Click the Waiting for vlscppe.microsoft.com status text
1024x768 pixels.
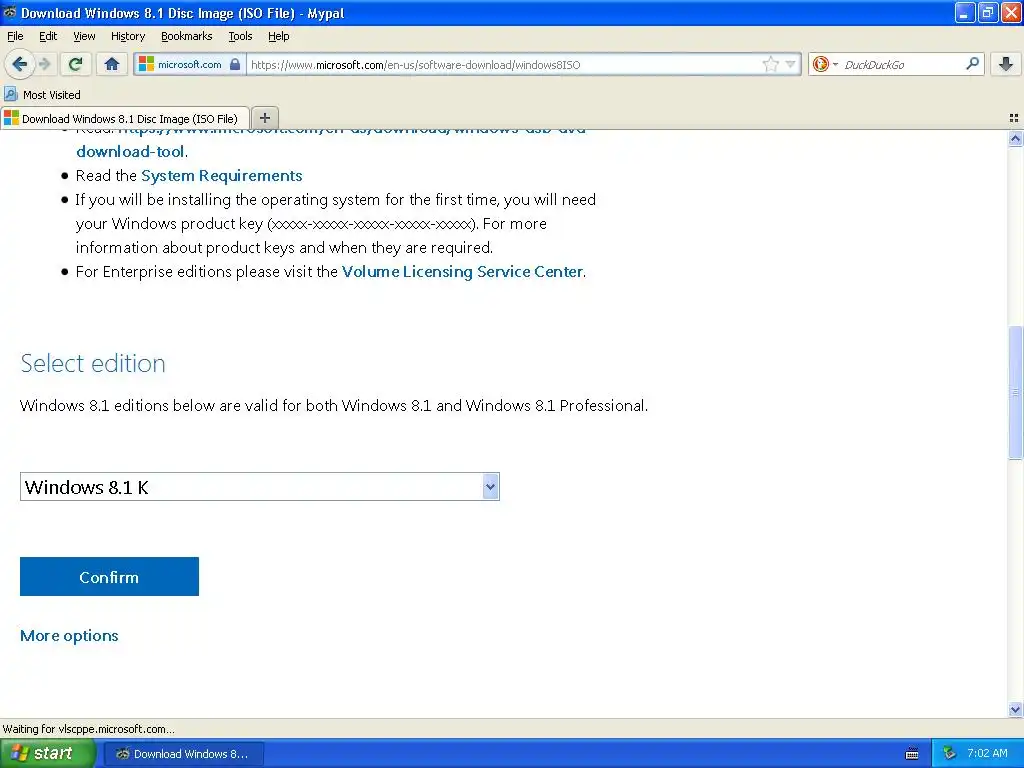(x=88, y=729)
